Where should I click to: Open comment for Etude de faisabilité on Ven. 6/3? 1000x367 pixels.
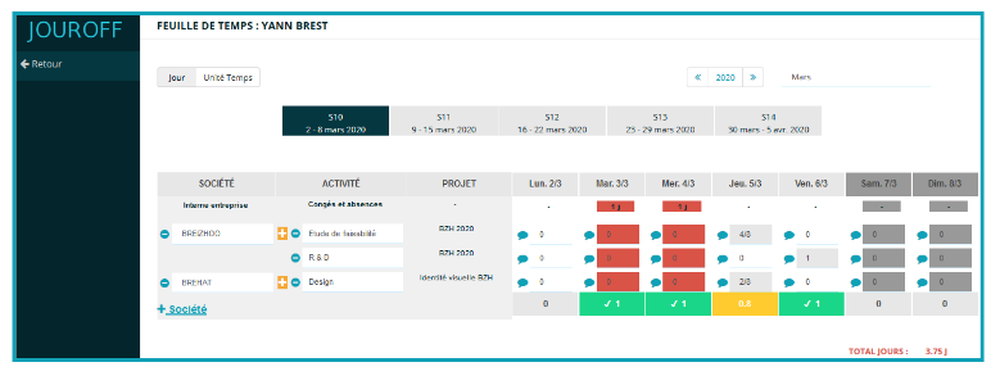click(789, 235)
